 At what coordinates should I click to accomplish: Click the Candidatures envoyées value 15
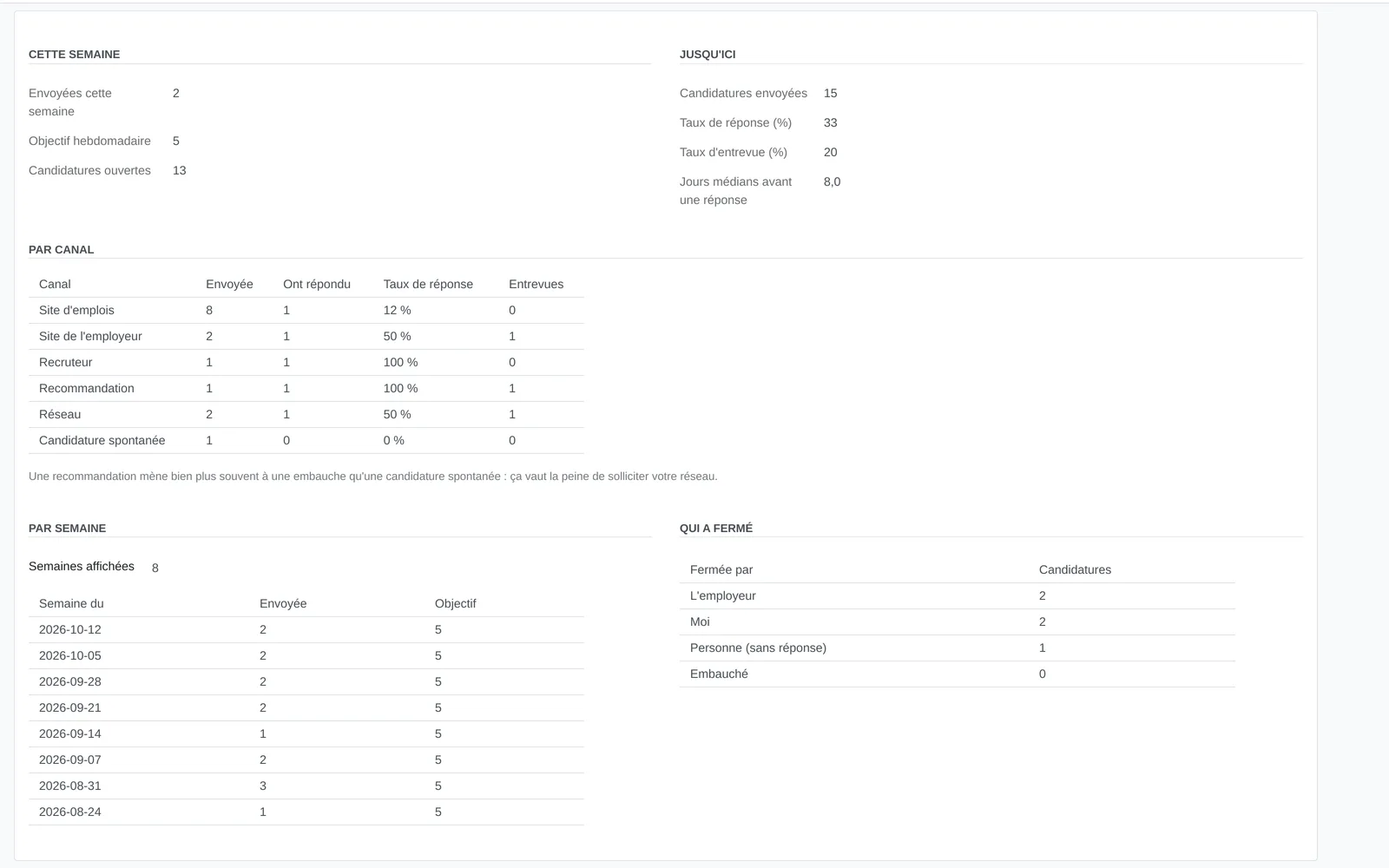click(x=831, y=93)
